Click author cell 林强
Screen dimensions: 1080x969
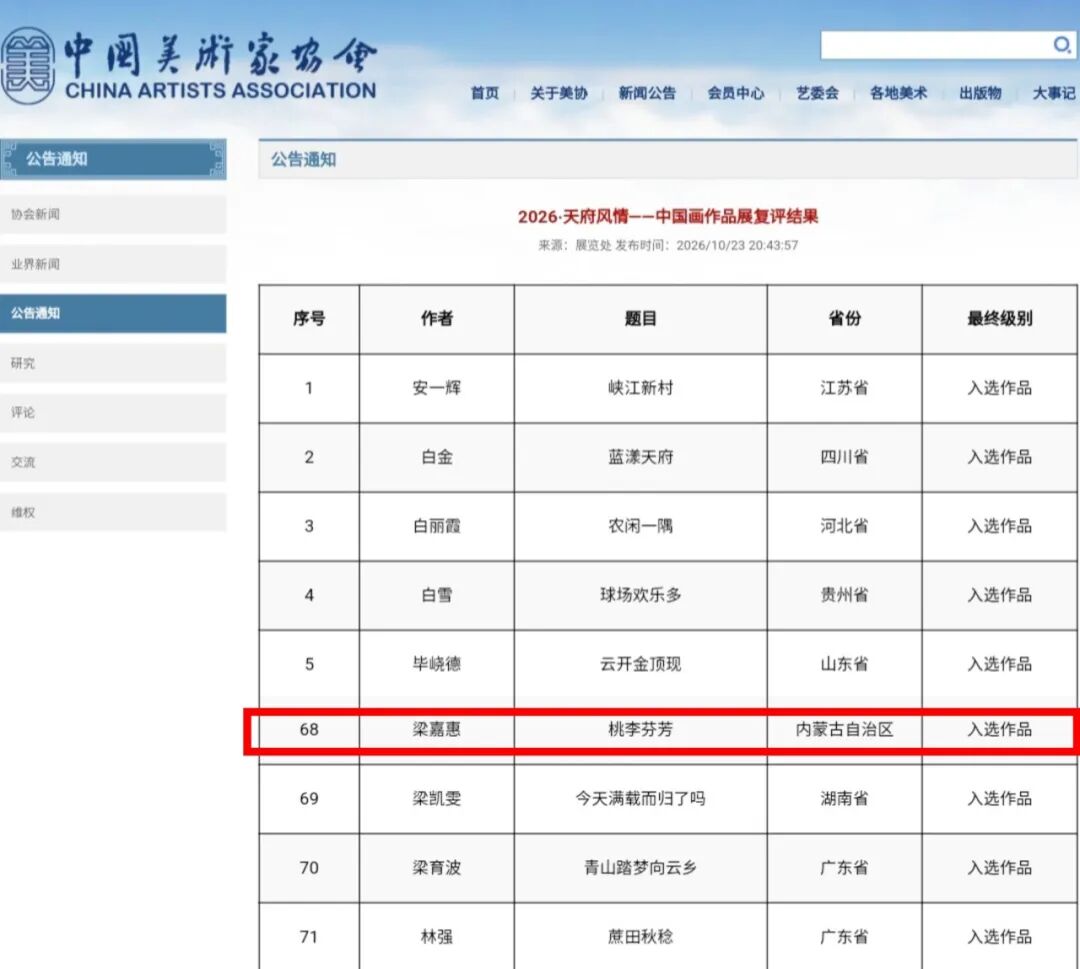click(437, 937)
